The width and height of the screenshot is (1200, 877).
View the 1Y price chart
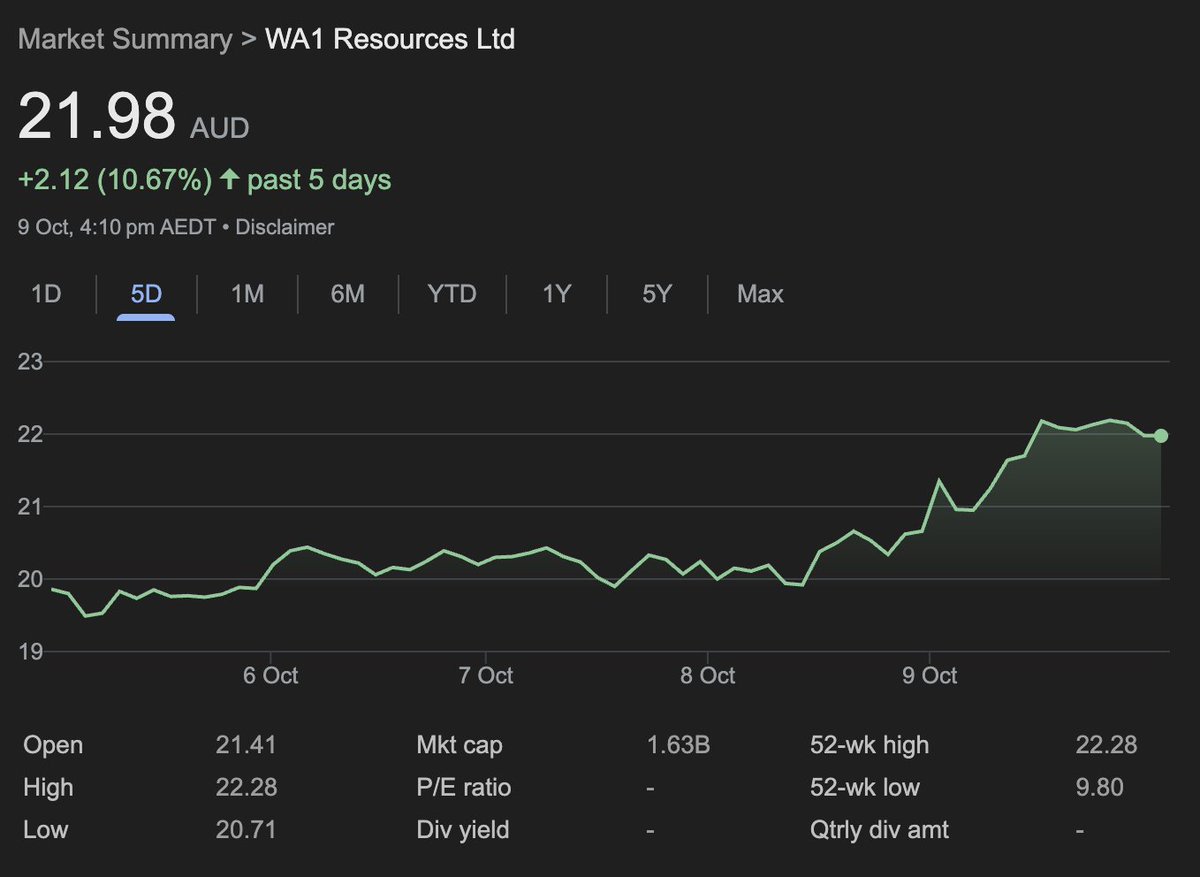(556, 293)
